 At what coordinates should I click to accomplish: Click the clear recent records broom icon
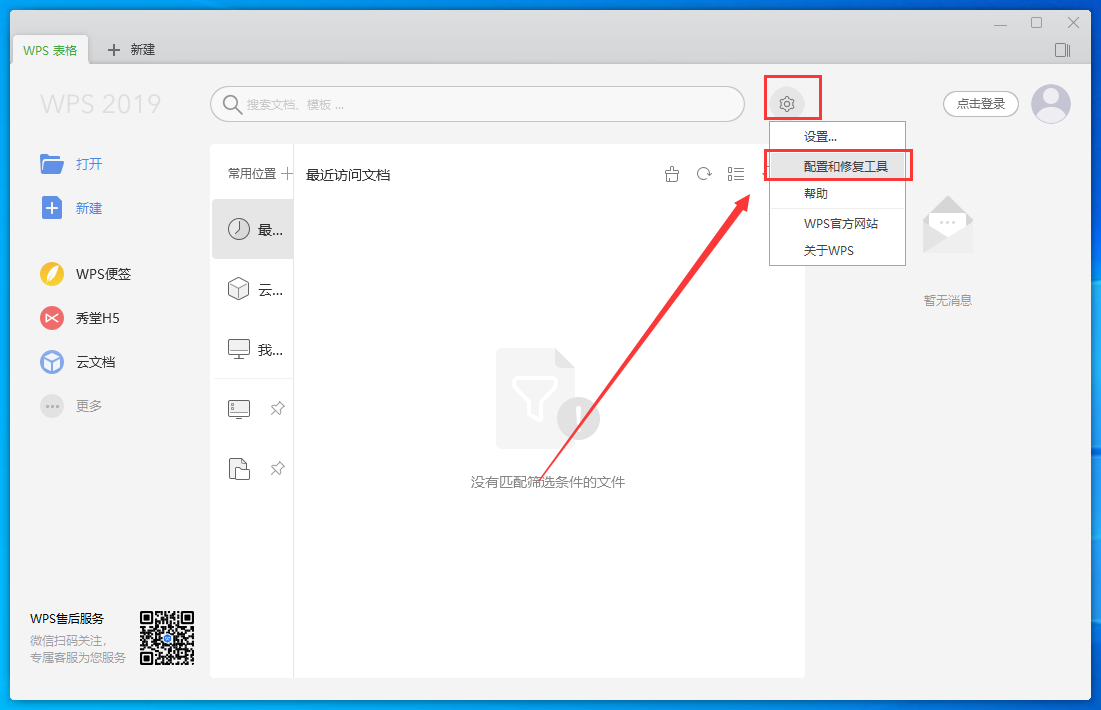[x=672, y=174]
